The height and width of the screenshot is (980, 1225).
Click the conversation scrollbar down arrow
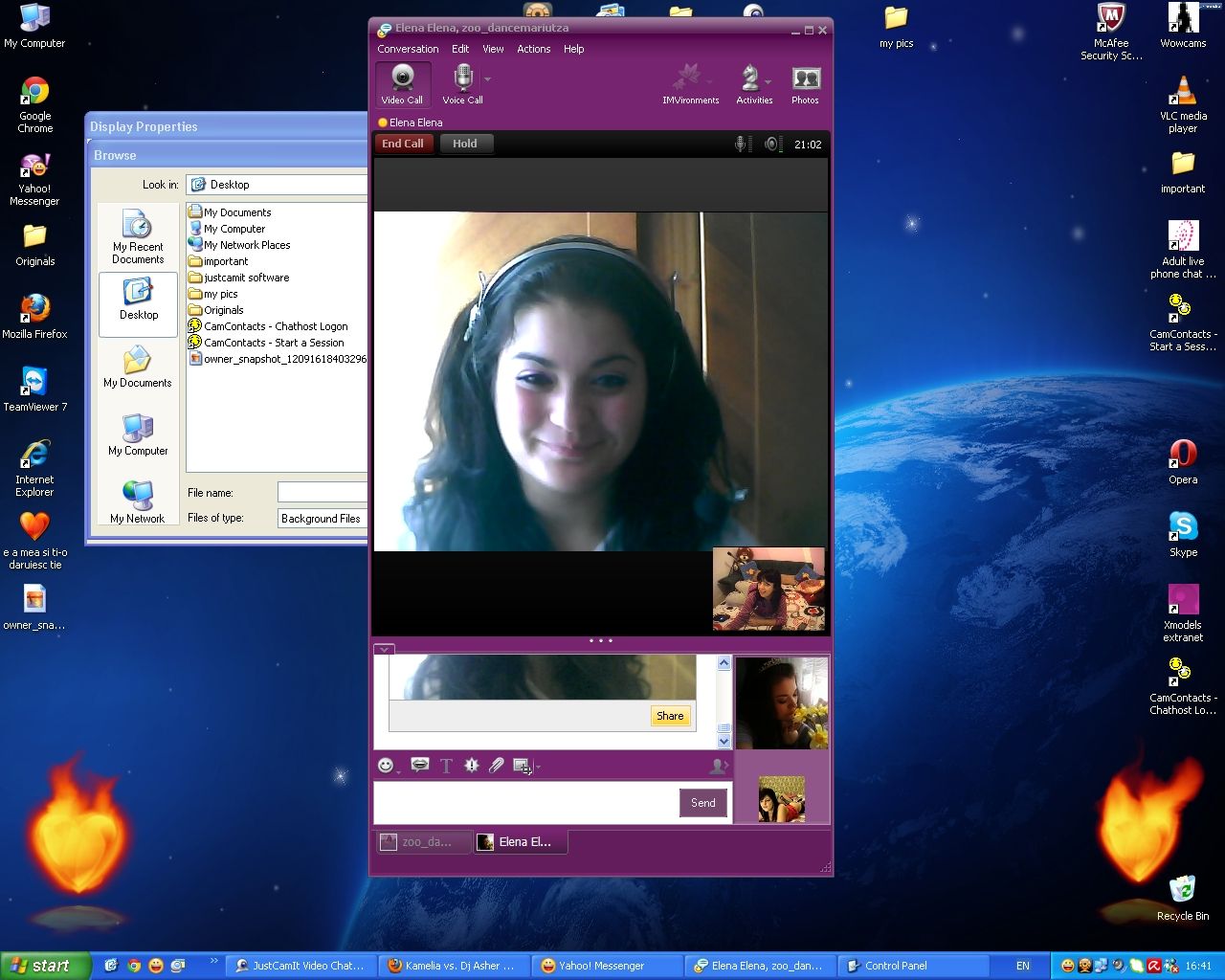(x=724, y=741)
